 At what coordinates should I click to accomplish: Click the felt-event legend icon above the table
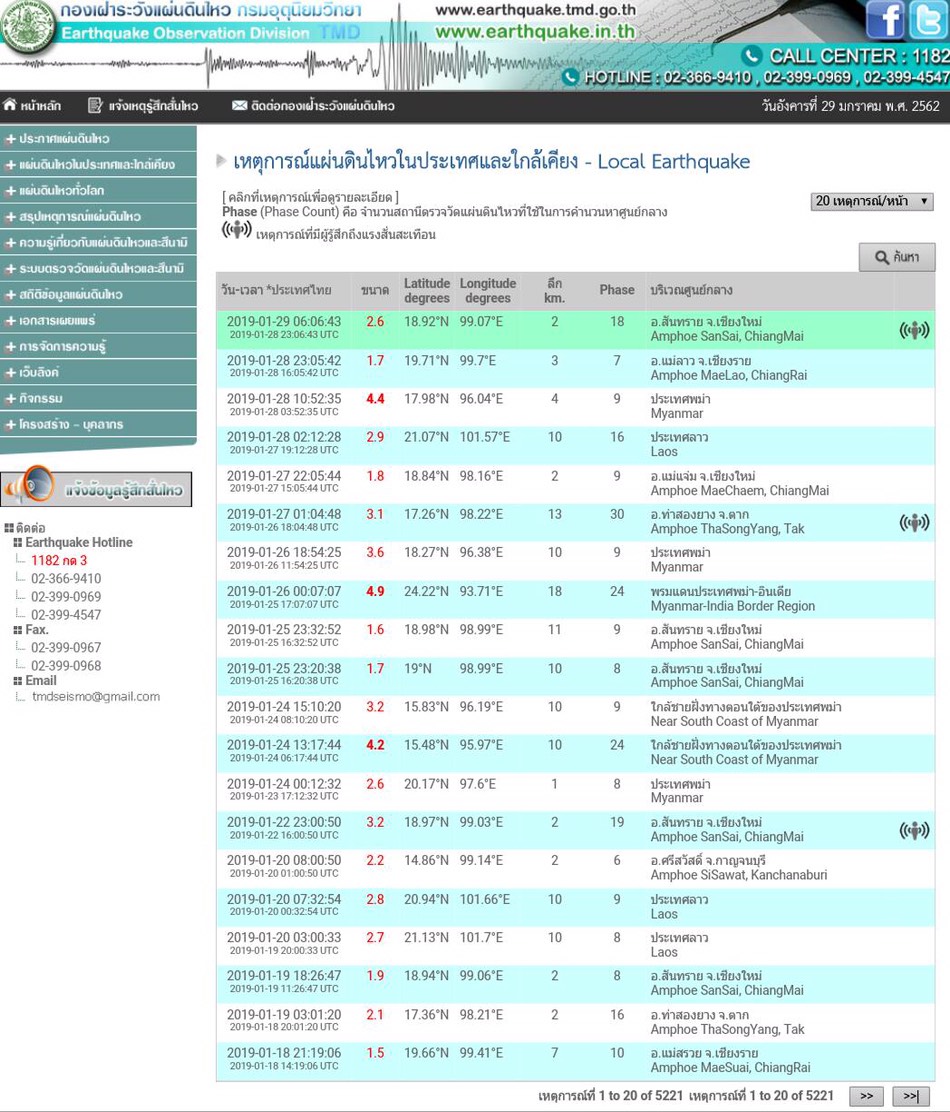pyautogui.click(x=237, y=230)
